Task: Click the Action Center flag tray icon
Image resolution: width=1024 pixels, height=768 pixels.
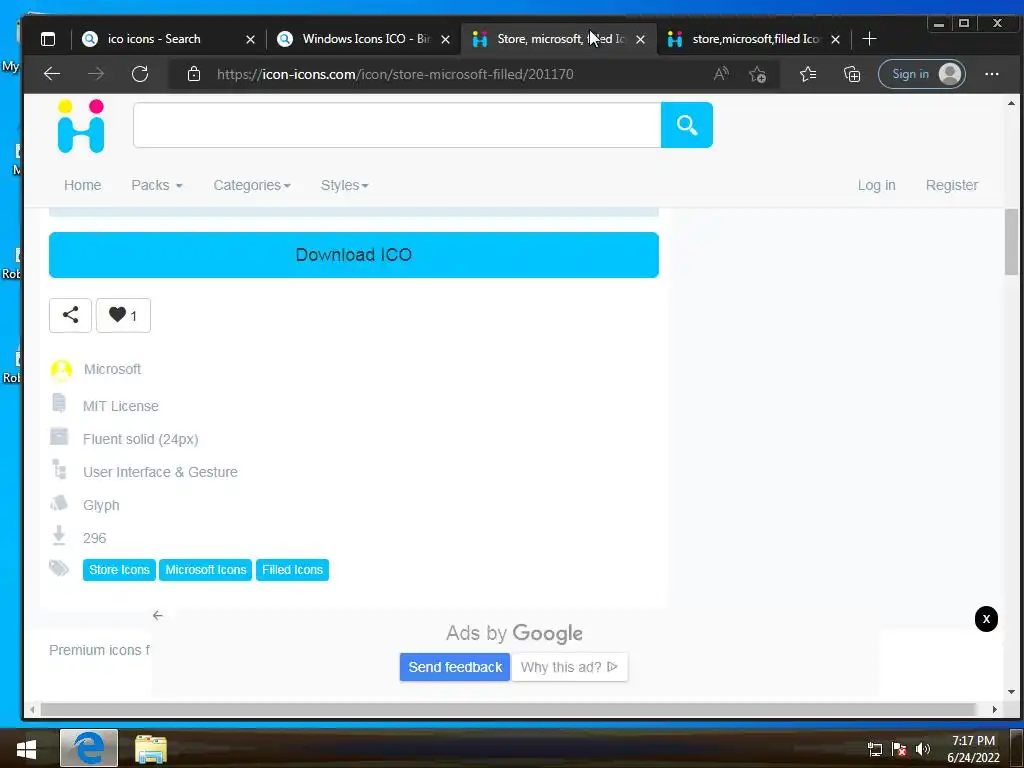Action: (x=899, y=749)
